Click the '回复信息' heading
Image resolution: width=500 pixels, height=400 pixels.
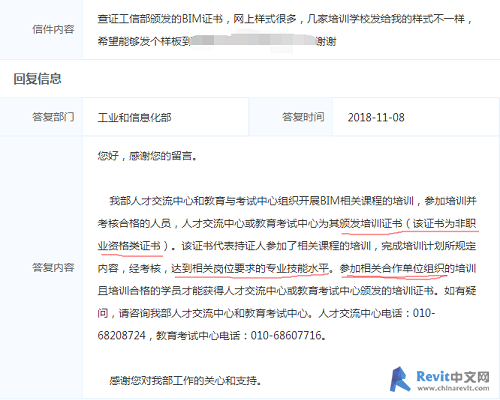[x=37, y=79]
